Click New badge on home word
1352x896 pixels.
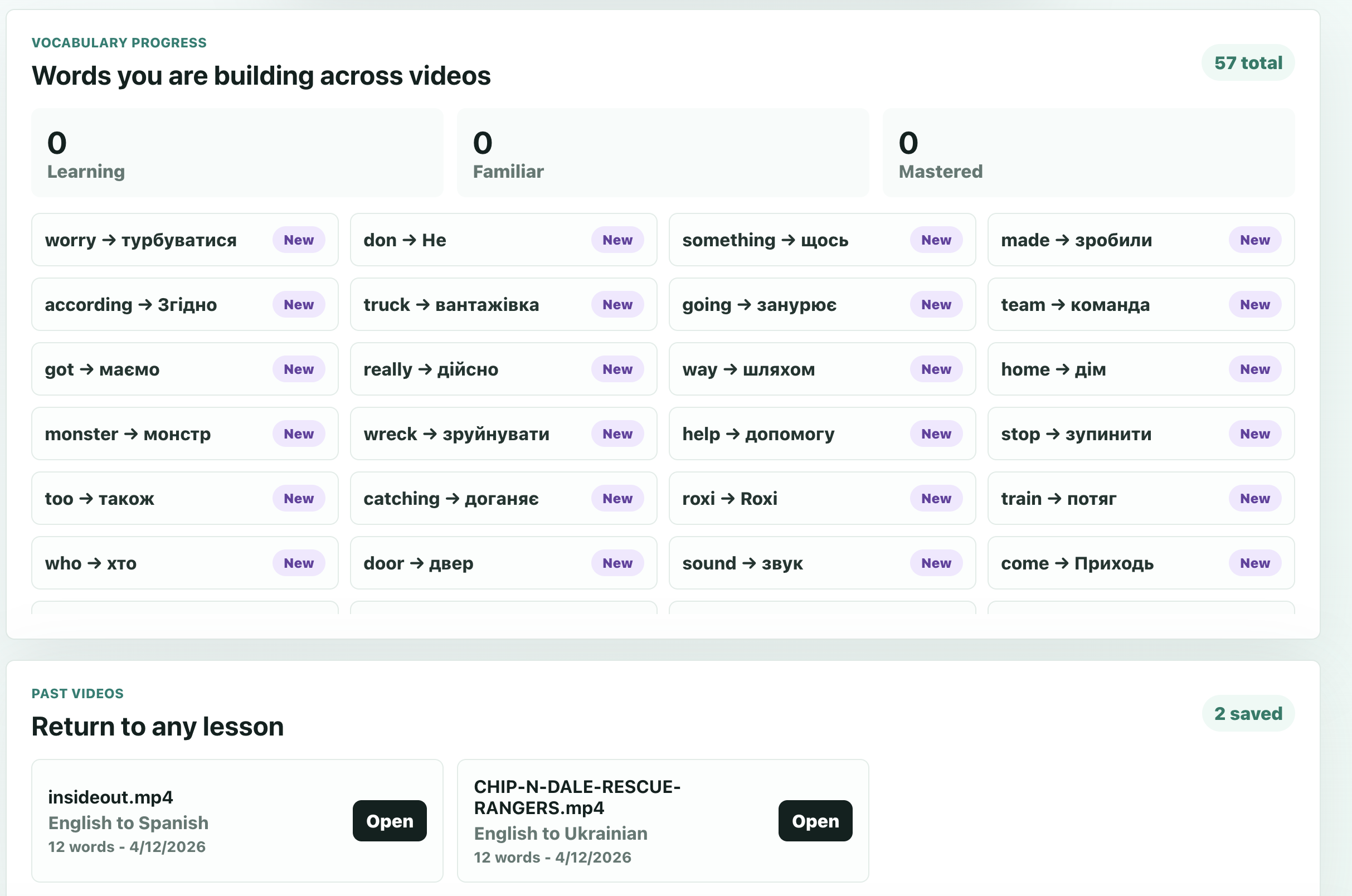click(x=1254, y=369)
